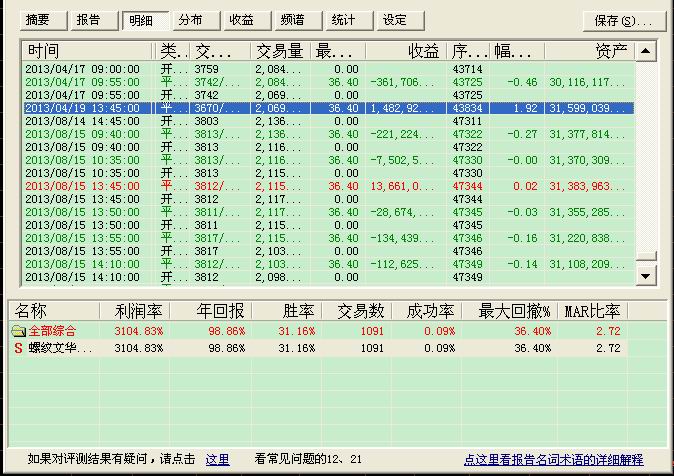Click the 交易数 column header
The width and height of the screenshot is (674, 476).
(x=358, y=311)
